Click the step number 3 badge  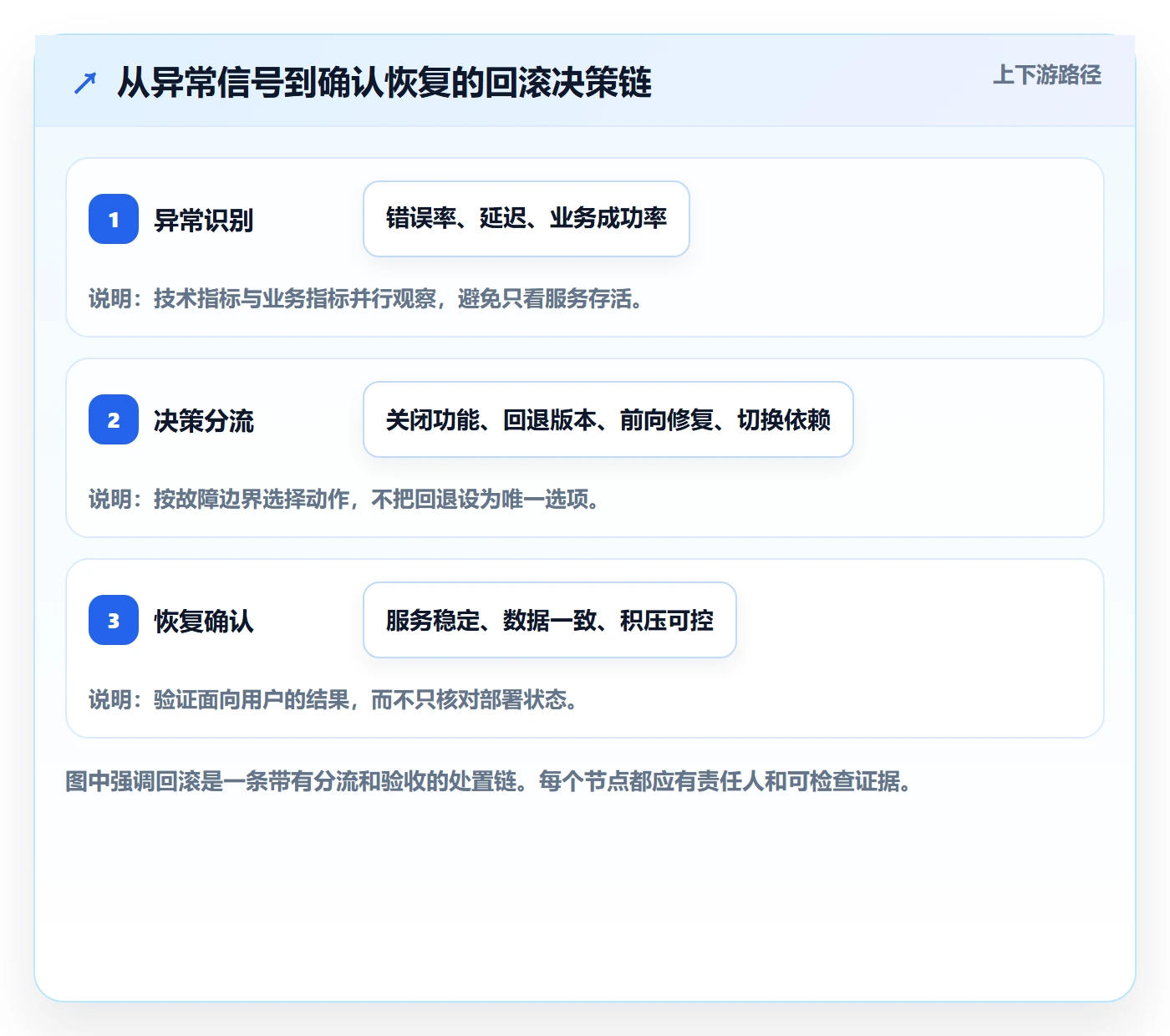tap(114, 620)
